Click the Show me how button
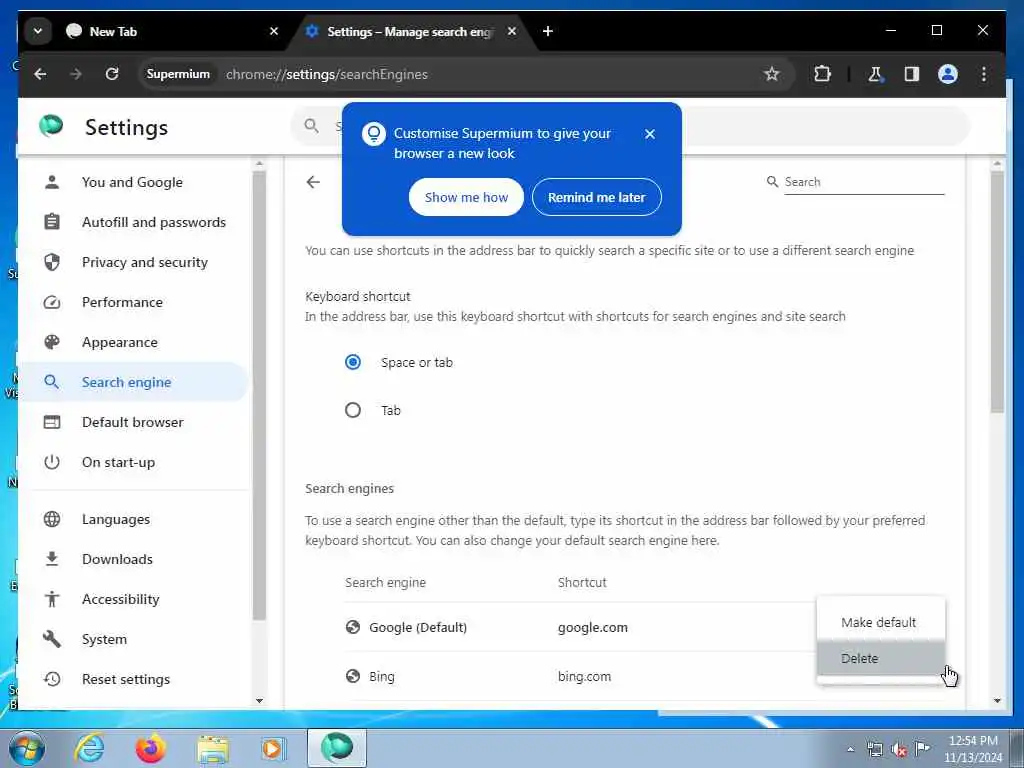 (x=466, y=197)
